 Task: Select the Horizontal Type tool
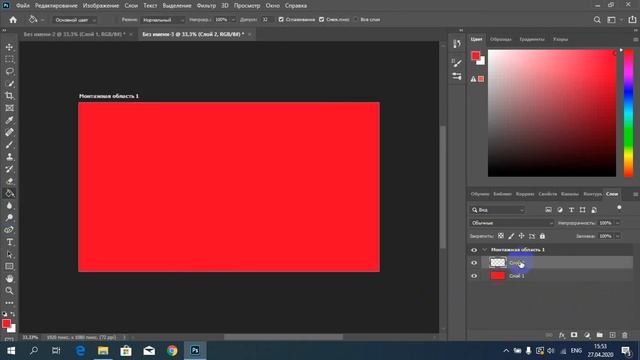click(9, 242)
